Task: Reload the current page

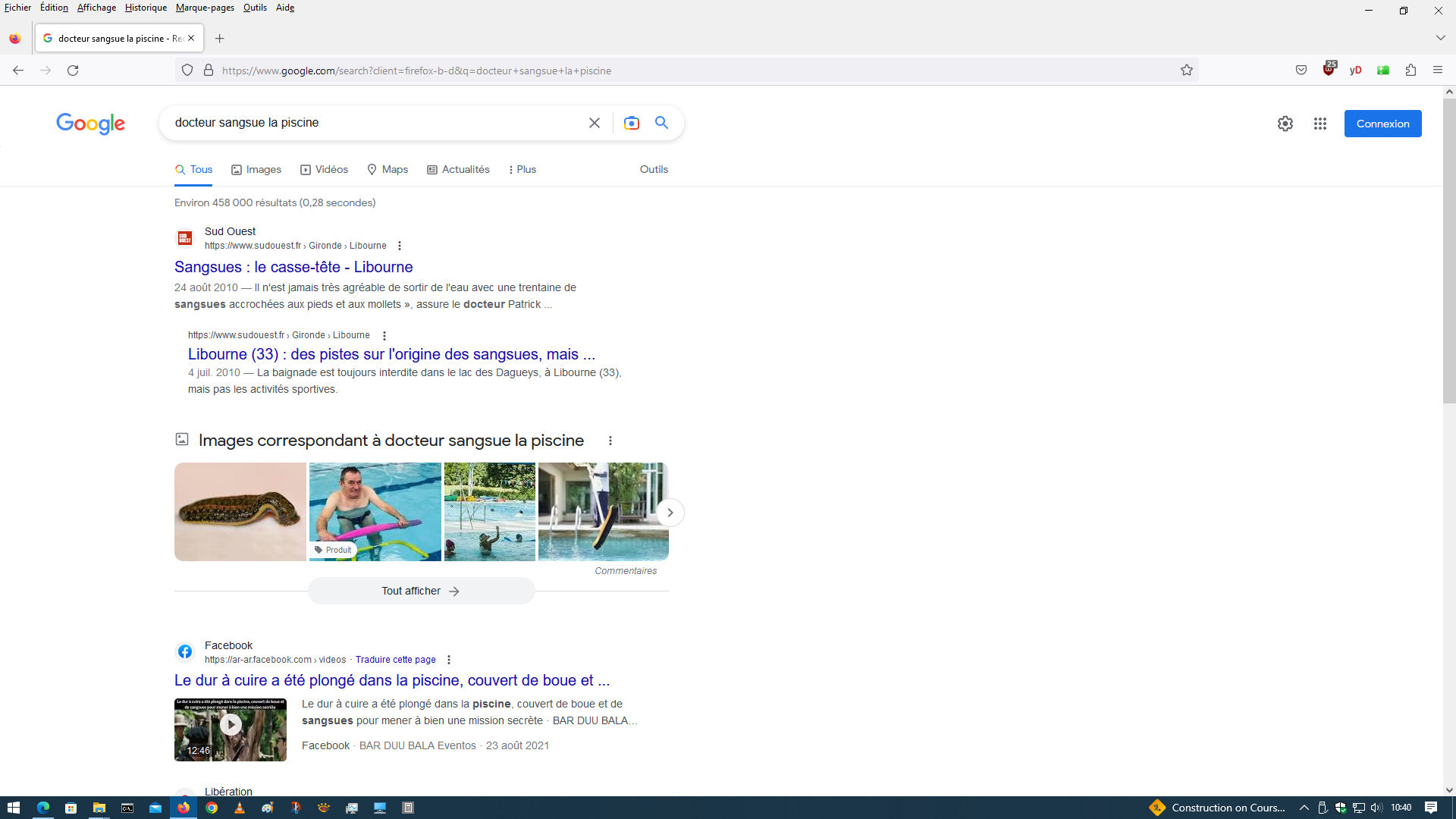Action: point(73,71)
